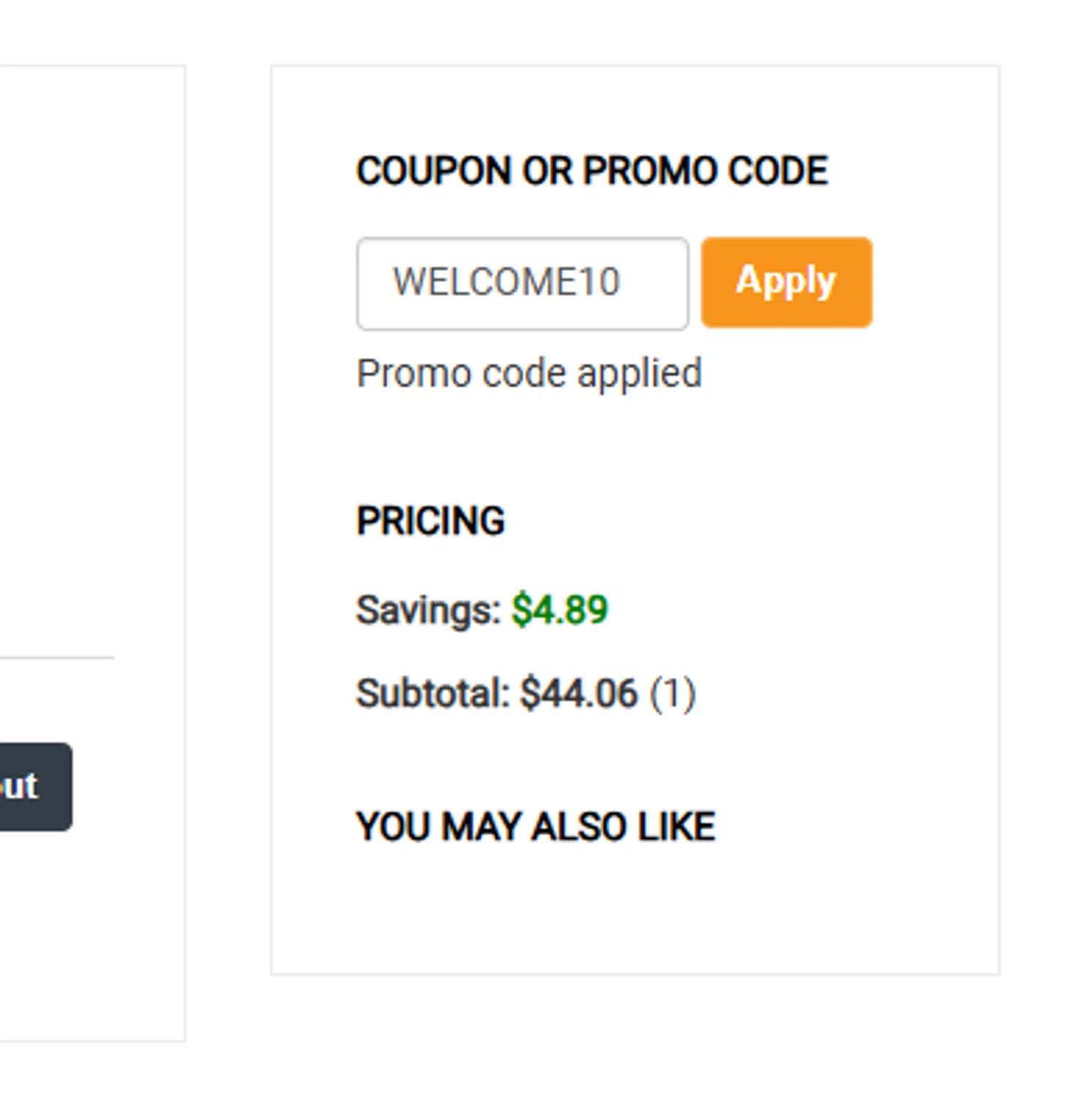The height and width of the screenshot is (1098, 1092).
Task: Click the word 'Apply' on the orange button
Action: [786, 280]
